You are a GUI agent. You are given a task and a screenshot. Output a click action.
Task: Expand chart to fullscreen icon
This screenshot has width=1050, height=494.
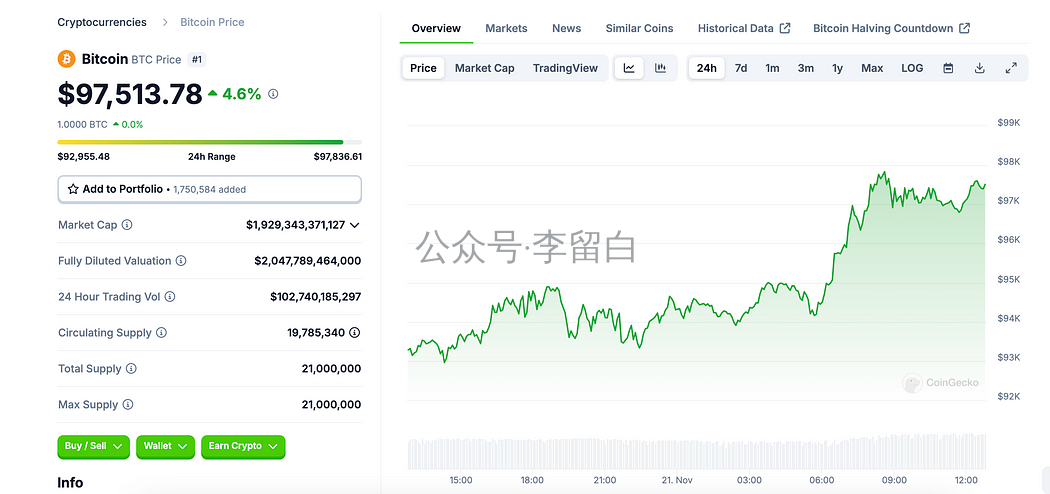point(1011,68)
